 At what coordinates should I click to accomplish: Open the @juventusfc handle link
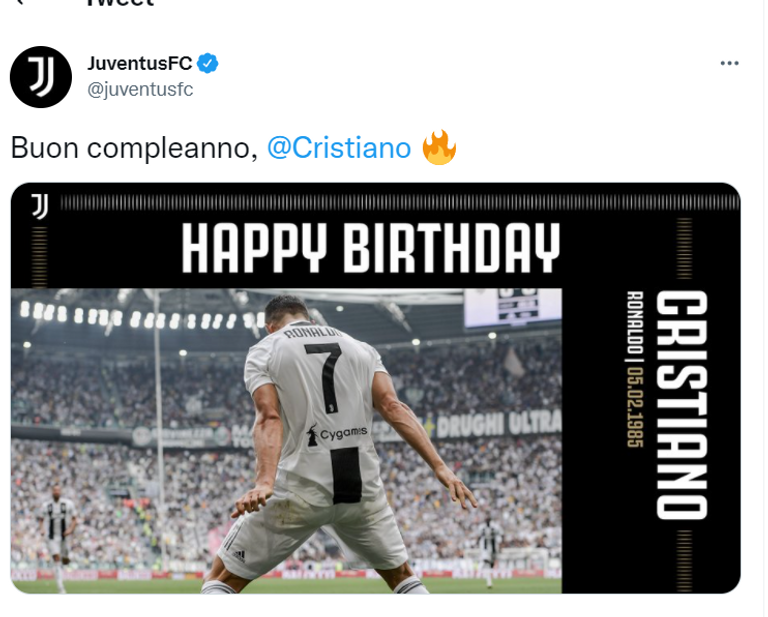coord(140,90)
